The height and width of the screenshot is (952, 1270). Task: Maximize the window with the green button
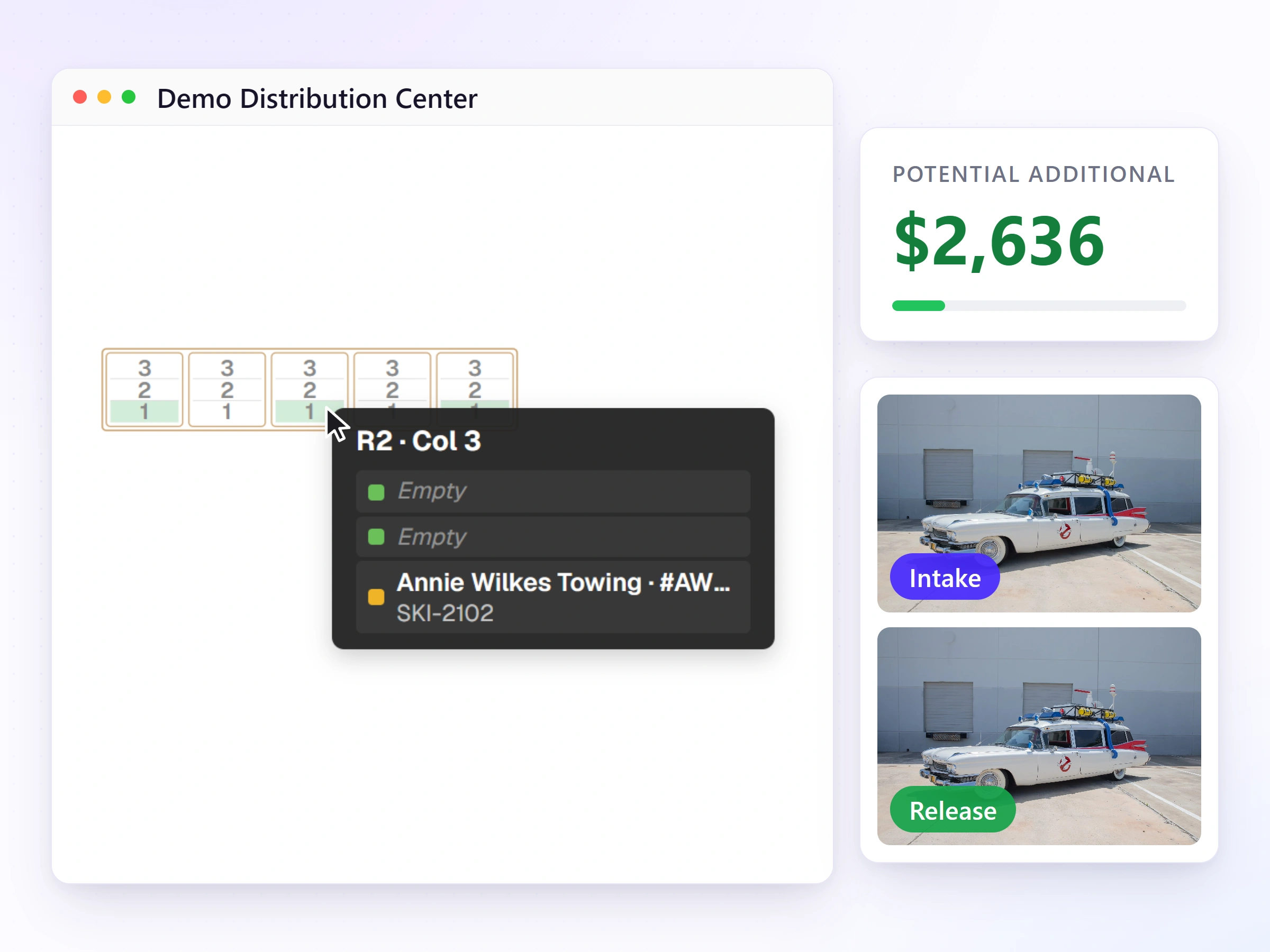[129, 97]
